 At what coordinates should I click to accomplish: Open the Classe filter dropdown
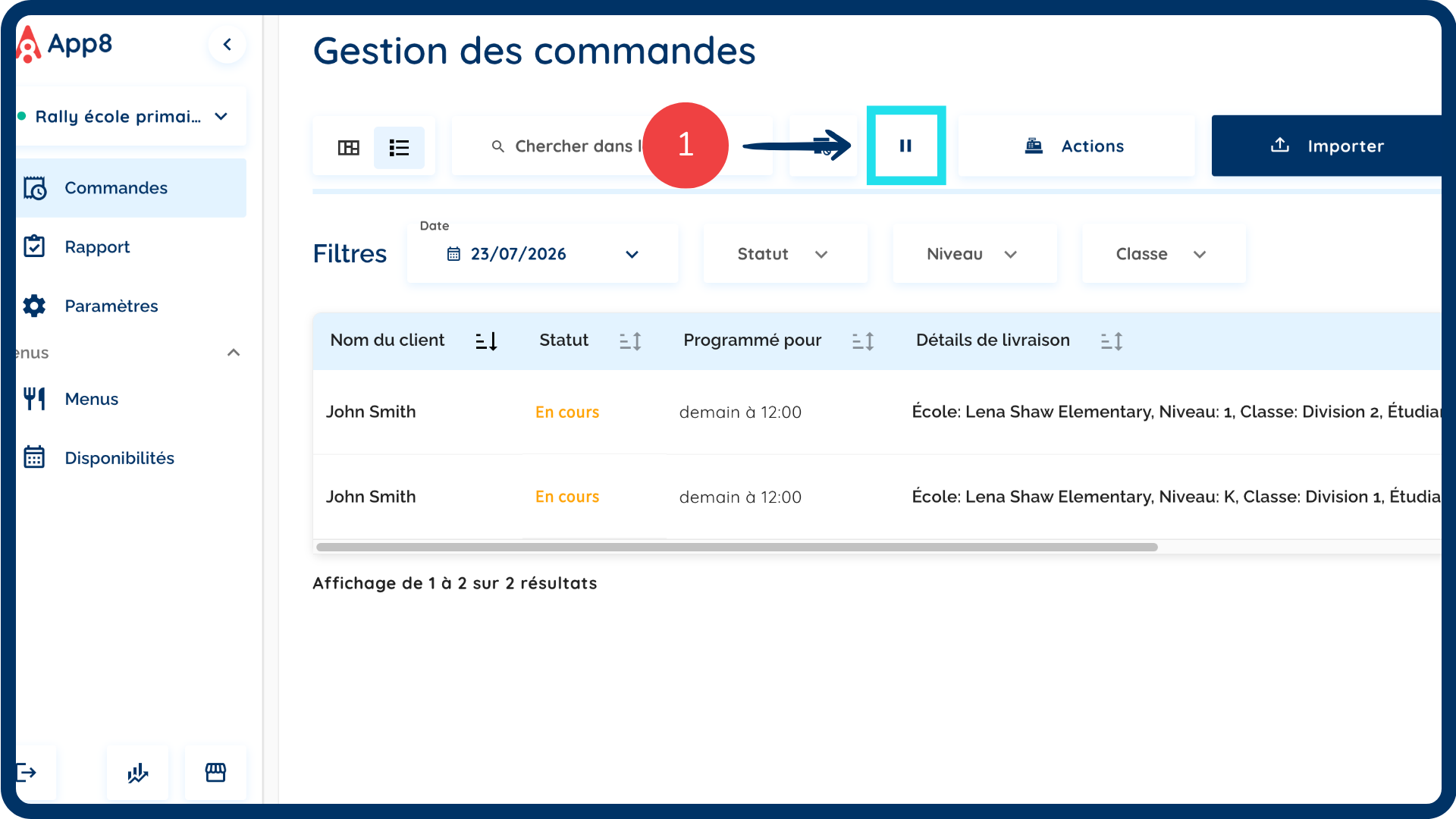[1163, 254]
